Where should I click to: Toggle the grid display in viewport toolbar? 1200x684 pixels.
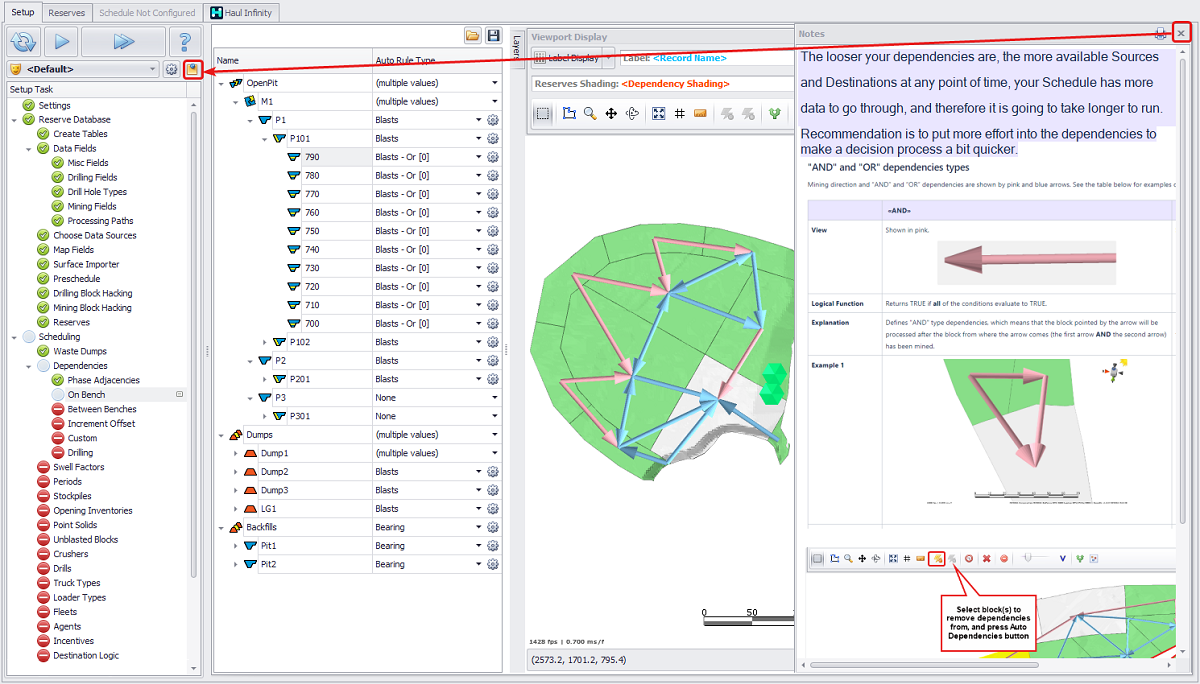coord(680,113)
